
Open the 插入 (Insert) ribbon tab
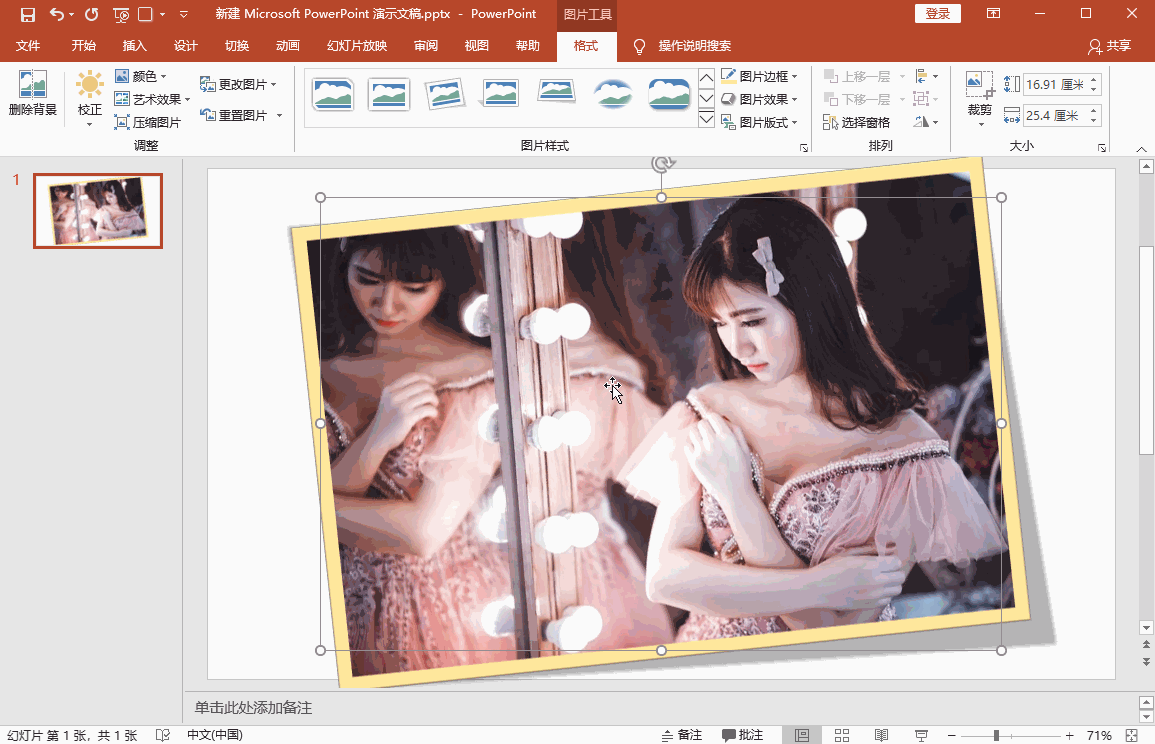click(x=134, y=46)
